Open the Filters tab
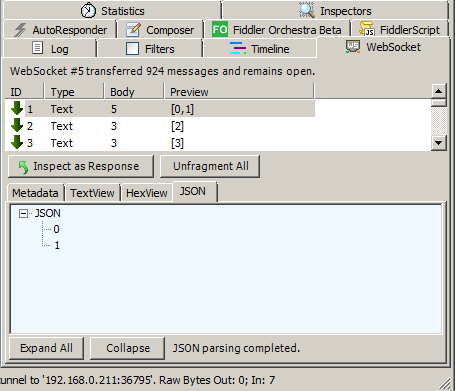Screen dimensions: 455x391 tap(150, 49)
